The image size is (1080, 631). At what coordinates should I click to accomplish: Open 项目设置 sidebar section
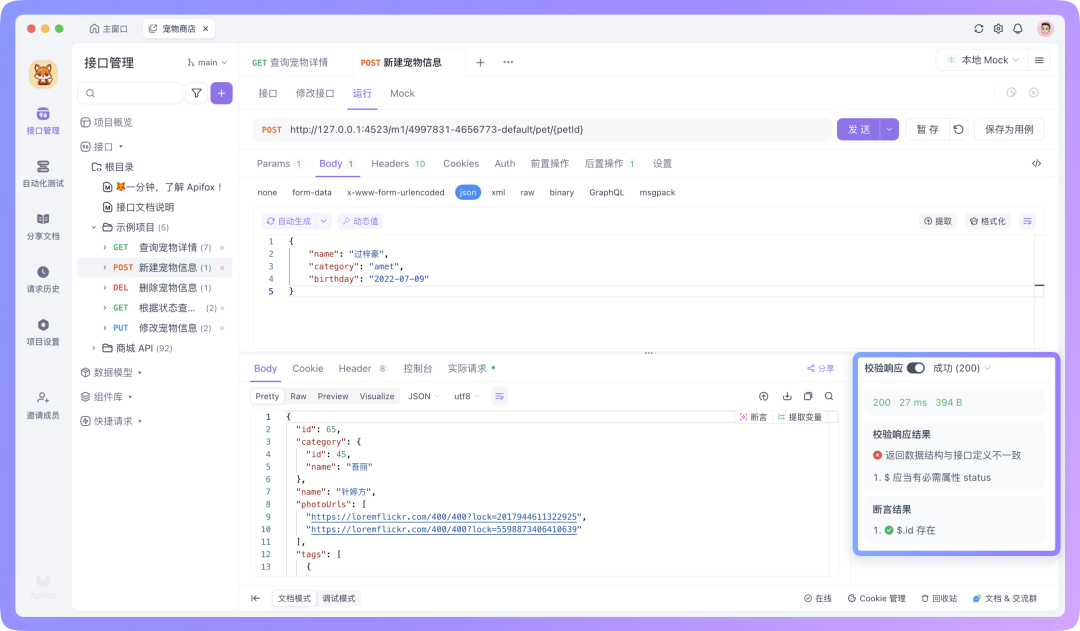point(43,332)
